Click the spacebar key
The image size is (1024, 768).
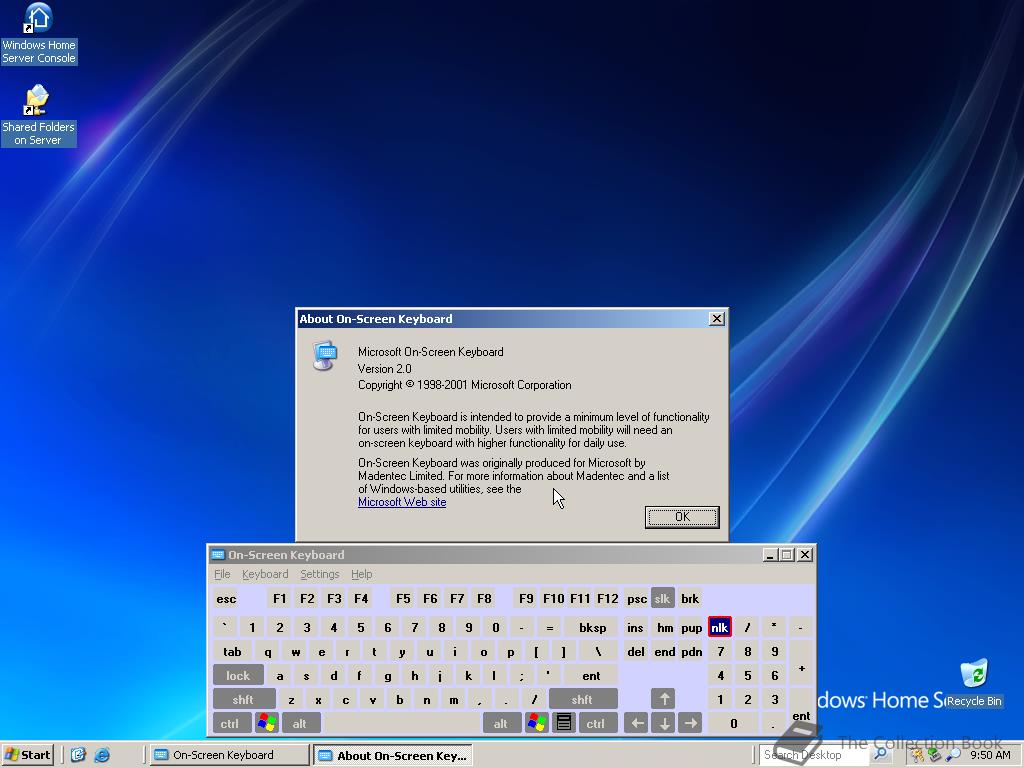pyautogui.click(x=402, y=723)
